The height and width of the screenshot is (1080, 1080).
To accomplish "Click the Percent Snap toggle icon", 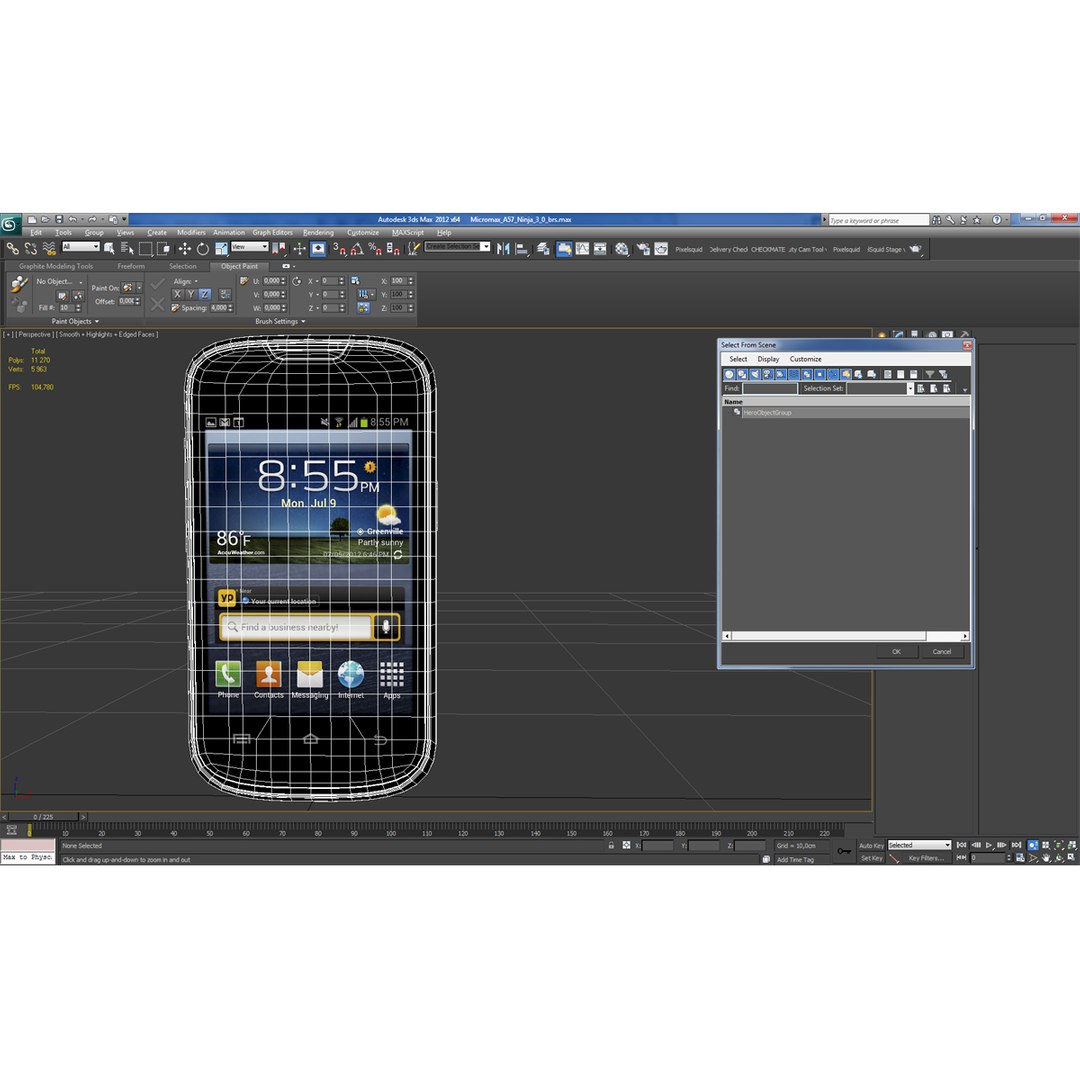I will pyautogui.click(x=375, y=249).
